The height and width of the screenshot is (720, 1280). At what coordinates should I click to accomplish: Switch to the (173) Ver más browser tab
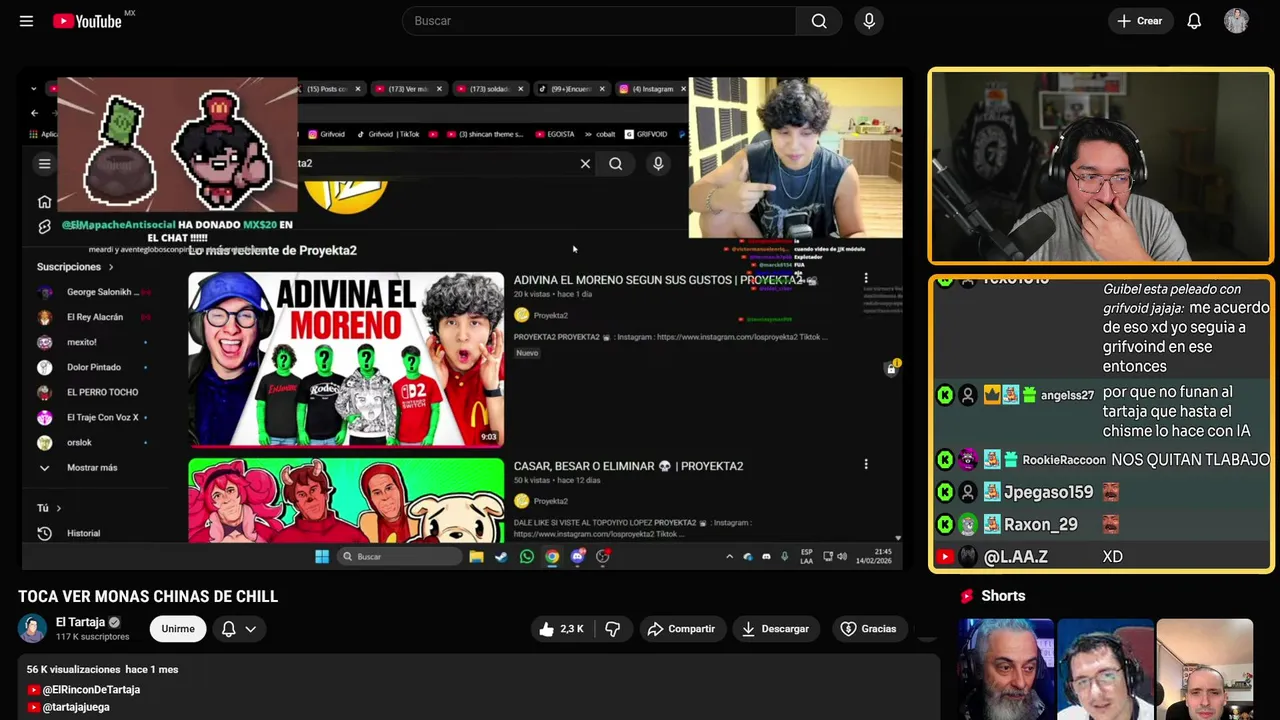click(407, 89)
